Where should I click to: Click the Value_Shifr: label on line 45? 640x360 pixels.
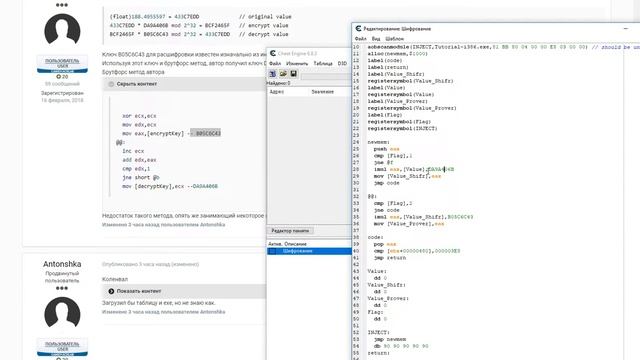tap(387, 285)
